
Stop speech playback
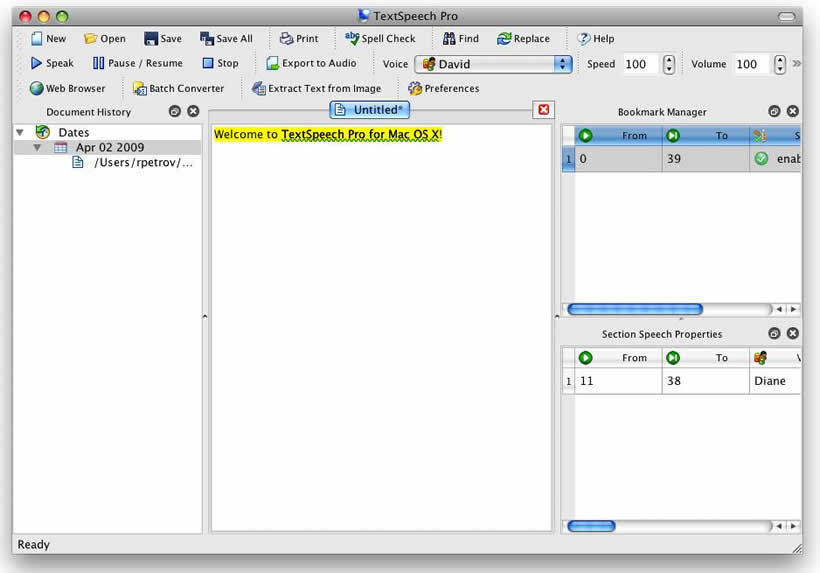(220, 63)
